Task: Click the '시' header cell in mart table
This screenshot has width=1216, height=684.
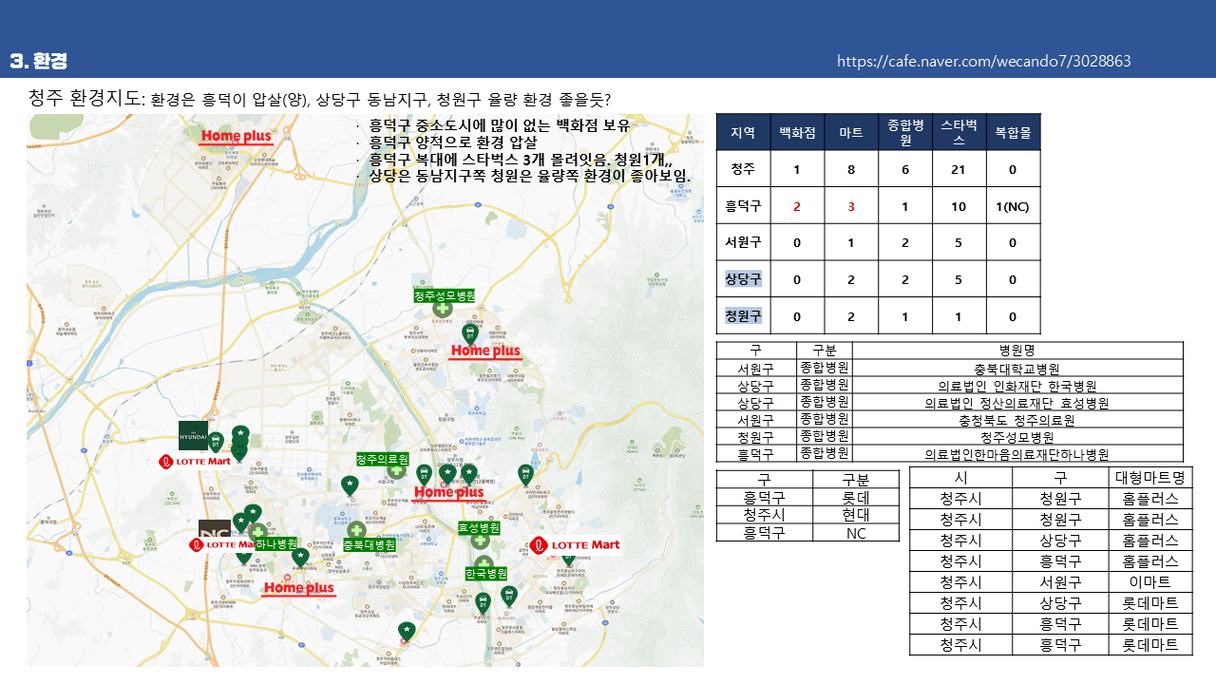Action: click(x=960, y=477)
